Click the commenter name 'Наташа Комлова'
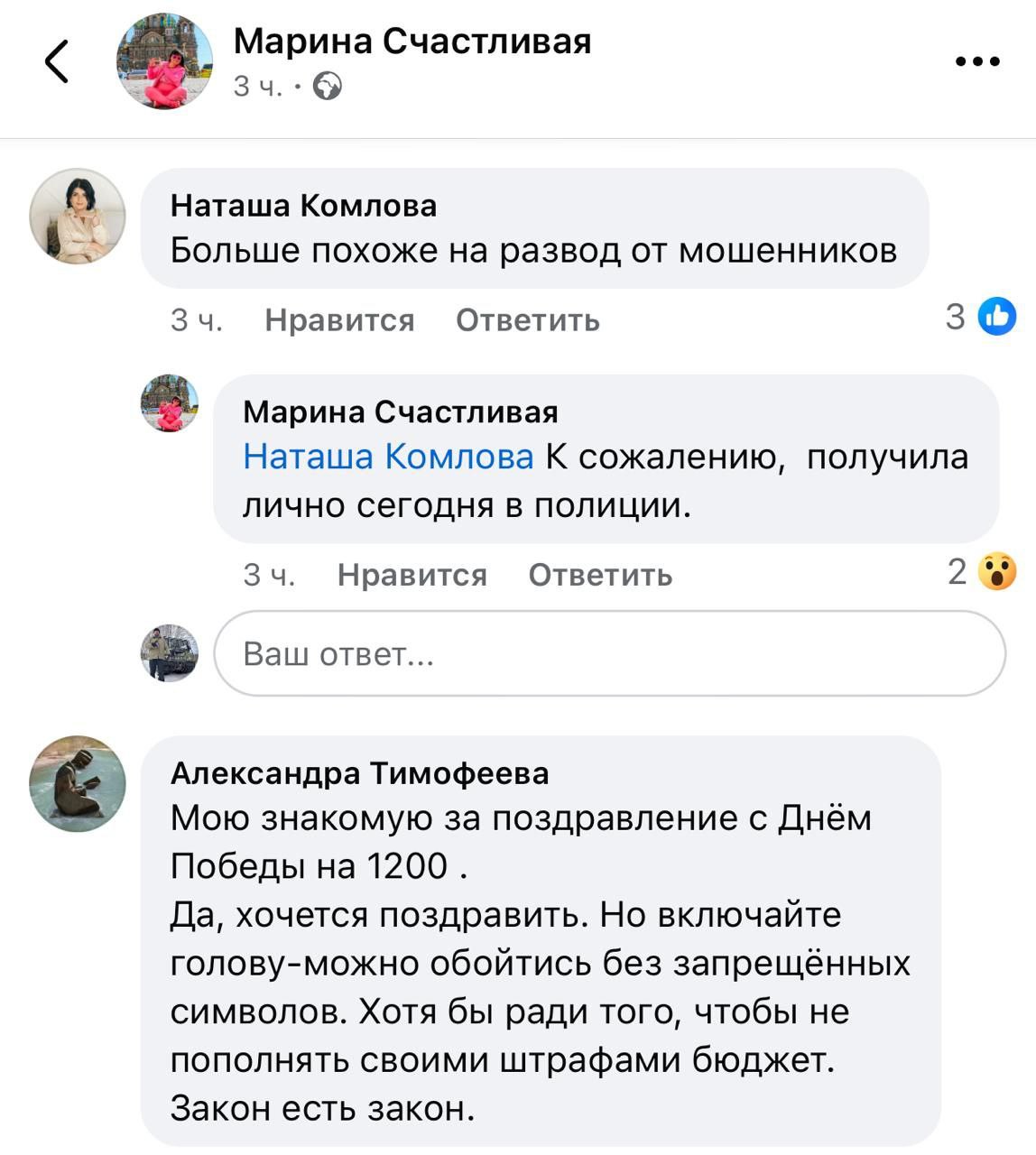 [303, 206]
